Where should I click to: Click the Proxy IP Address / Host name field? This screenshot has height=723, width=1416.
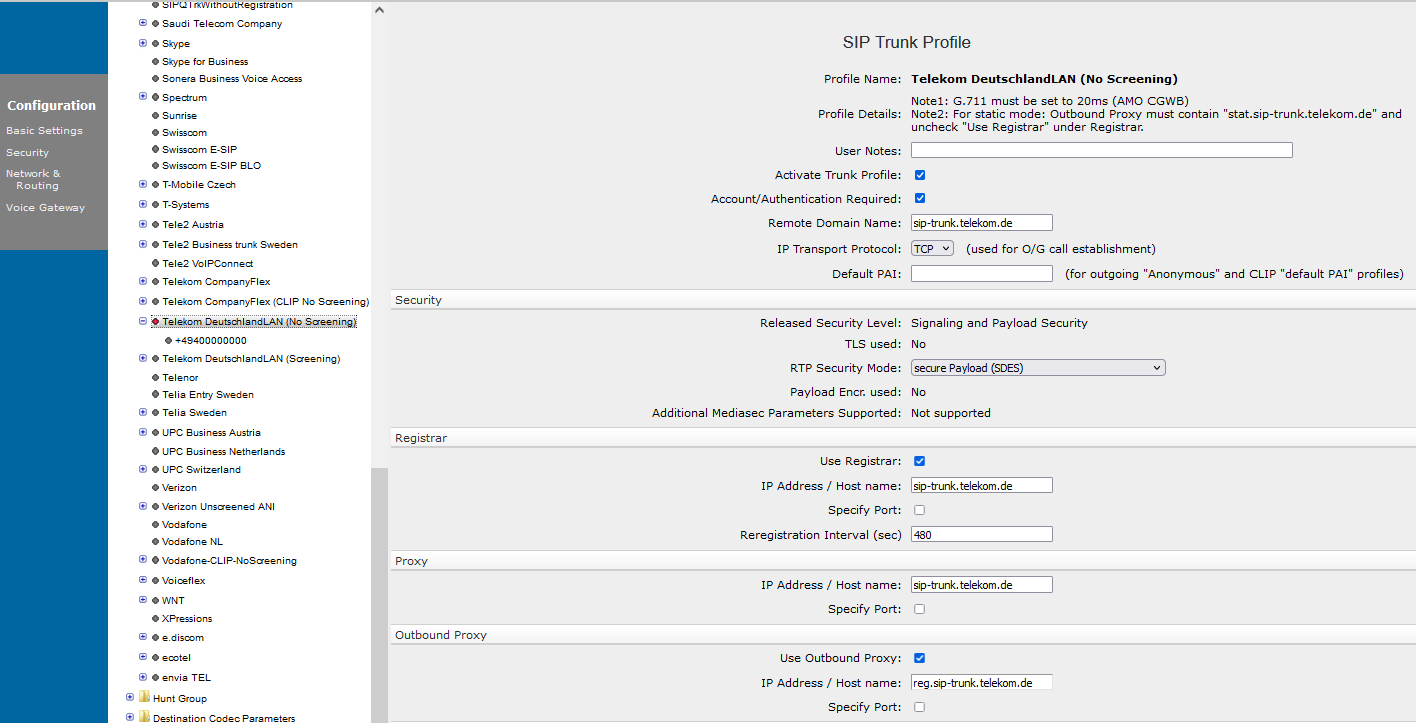(x=982, y=585)
